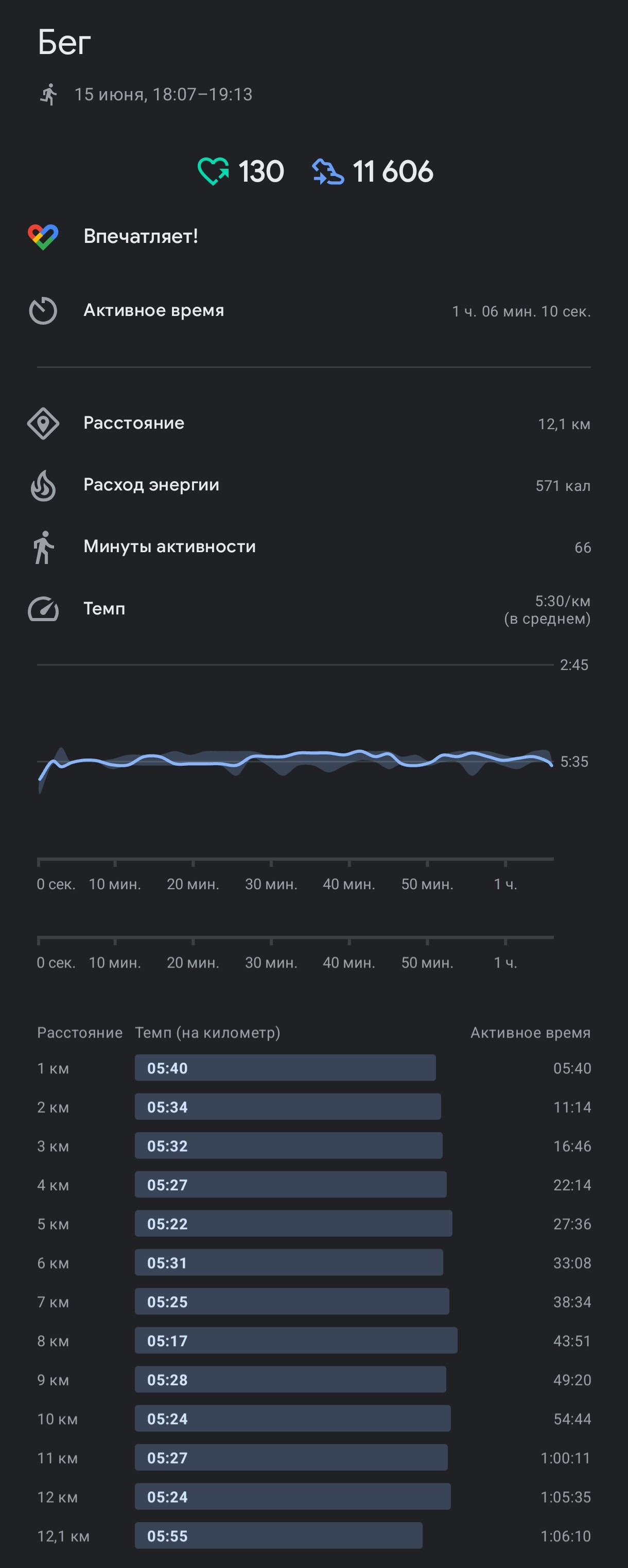Tap the Google Fit heart logo
This screenshot has width=628, height=1568.
pos(43,237)
